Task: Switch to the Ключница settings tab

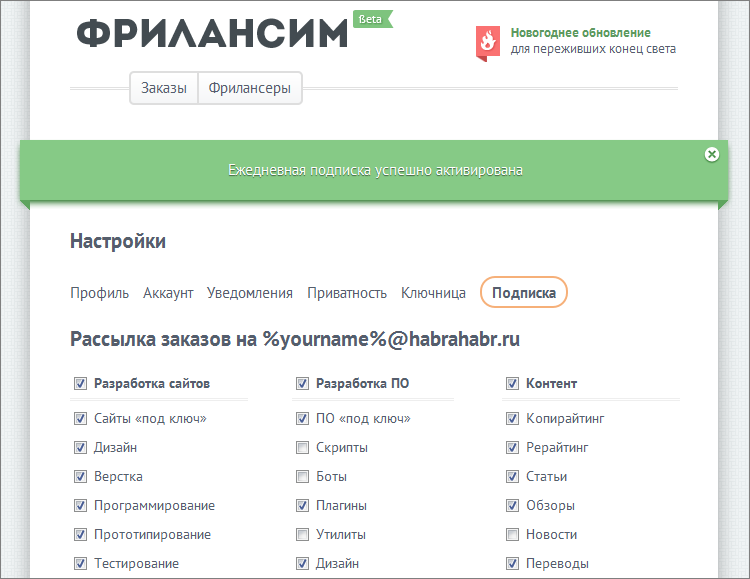Action: [433, 292]
